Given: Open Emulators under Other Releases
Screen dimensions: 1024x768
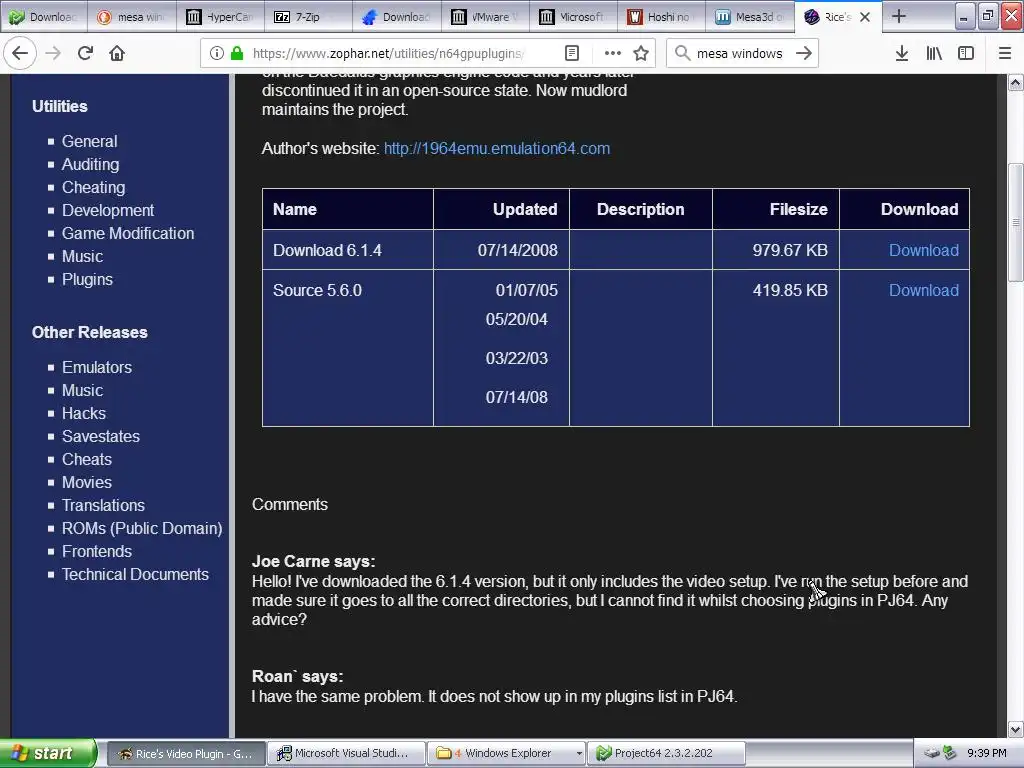Looking at the screenshot, I should tap(97, 367).
